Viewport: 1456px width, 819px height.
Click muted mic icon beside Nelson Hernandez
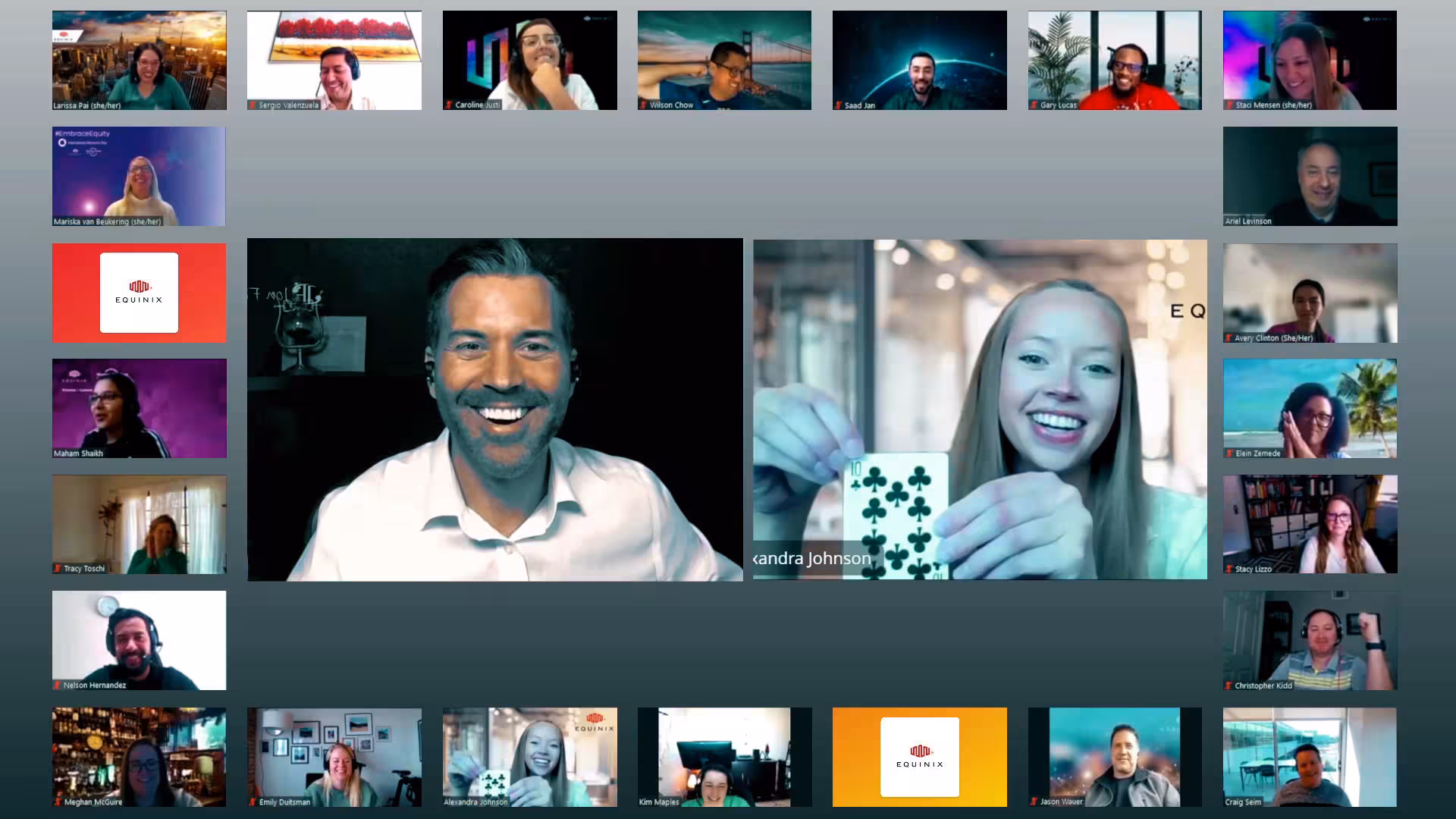coord(57,686)
